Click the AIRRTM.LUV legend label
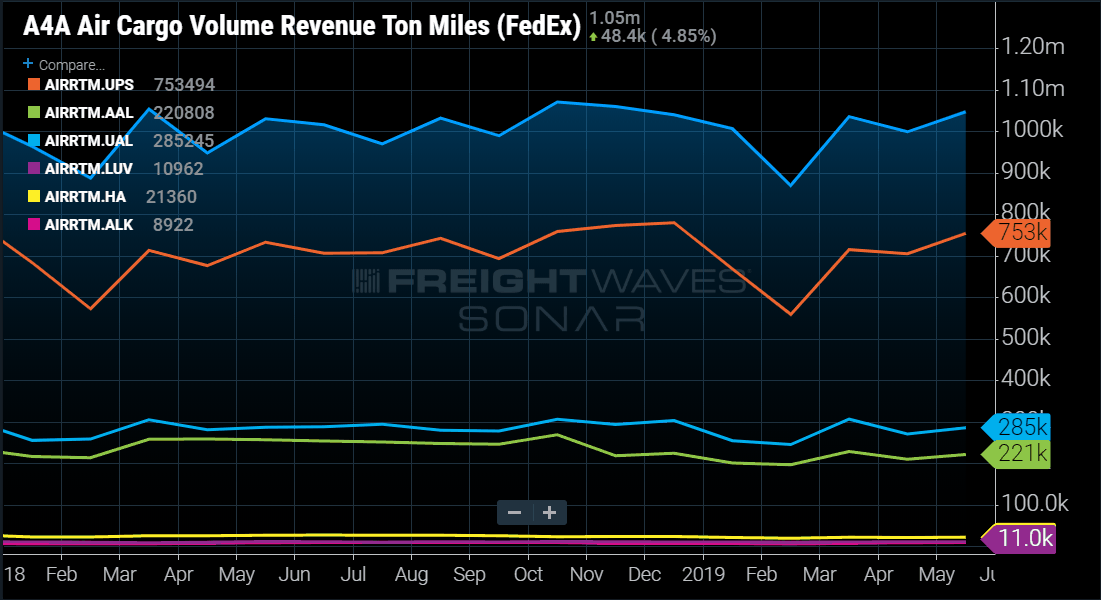This screenshot has width=1101, height=614. 88,169
